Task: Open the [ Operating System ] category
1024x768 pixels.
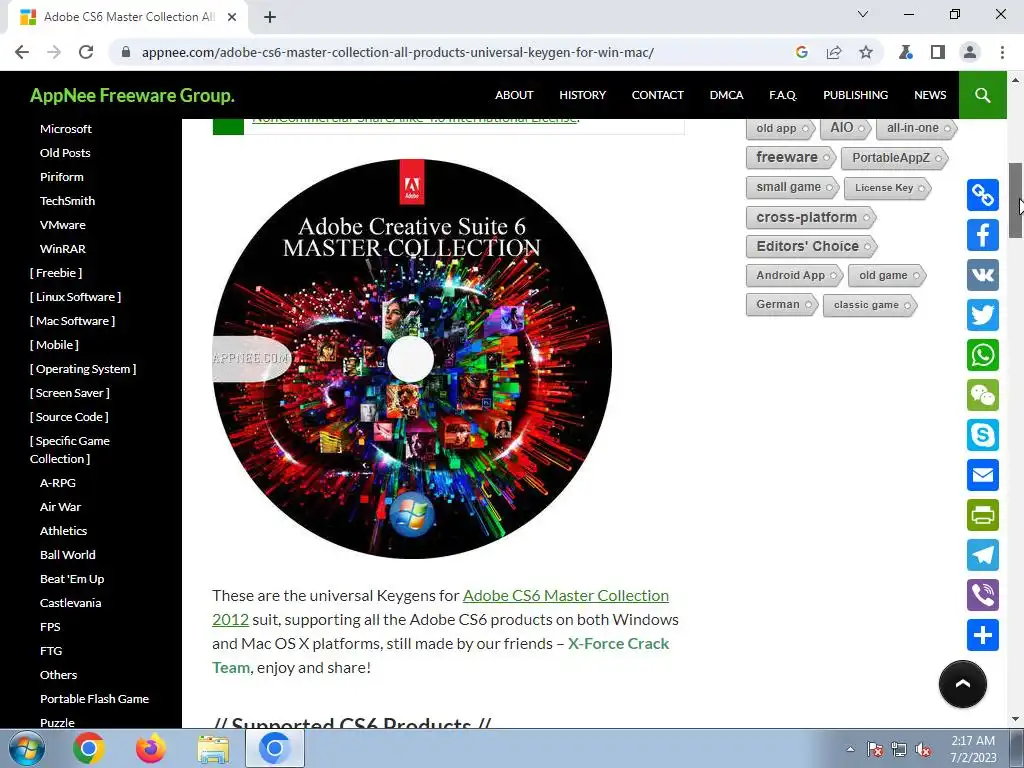Action: click(83, 369)
